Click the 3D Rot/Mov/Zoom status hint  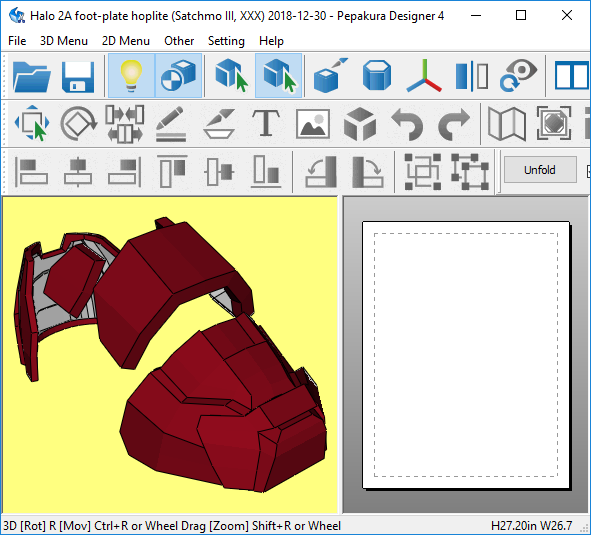(x=172, y=526)
